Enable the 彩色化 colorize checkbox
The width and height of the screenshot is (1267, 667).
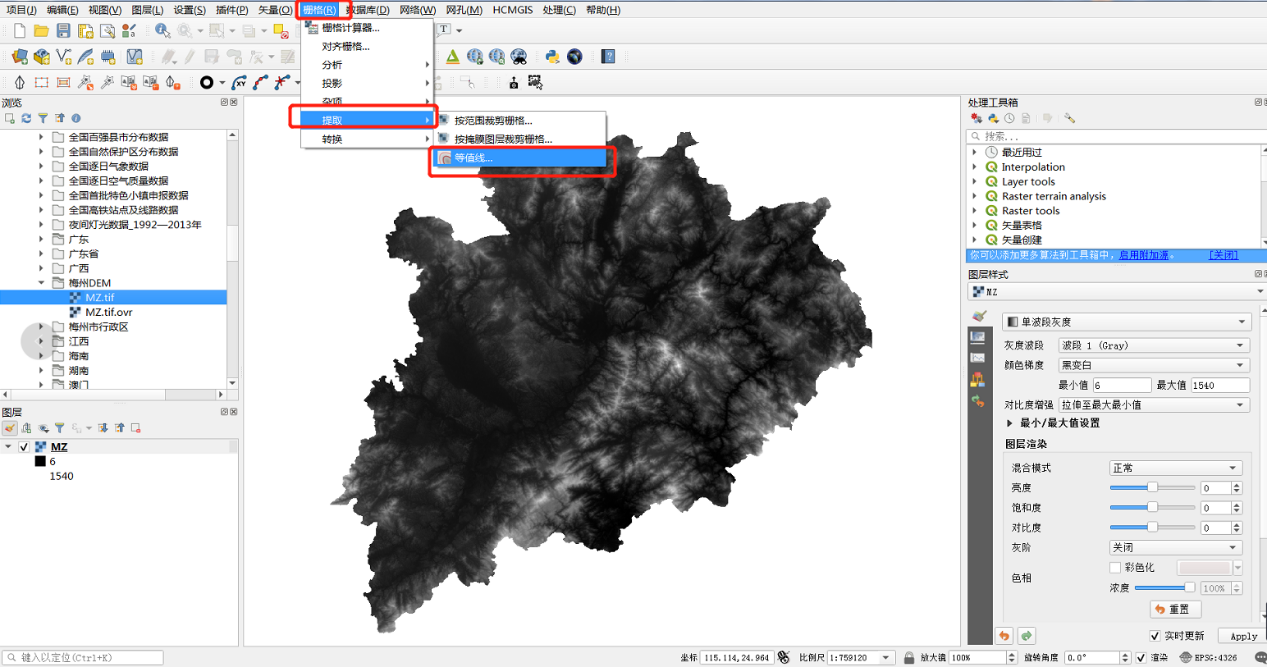(1116, 567)
